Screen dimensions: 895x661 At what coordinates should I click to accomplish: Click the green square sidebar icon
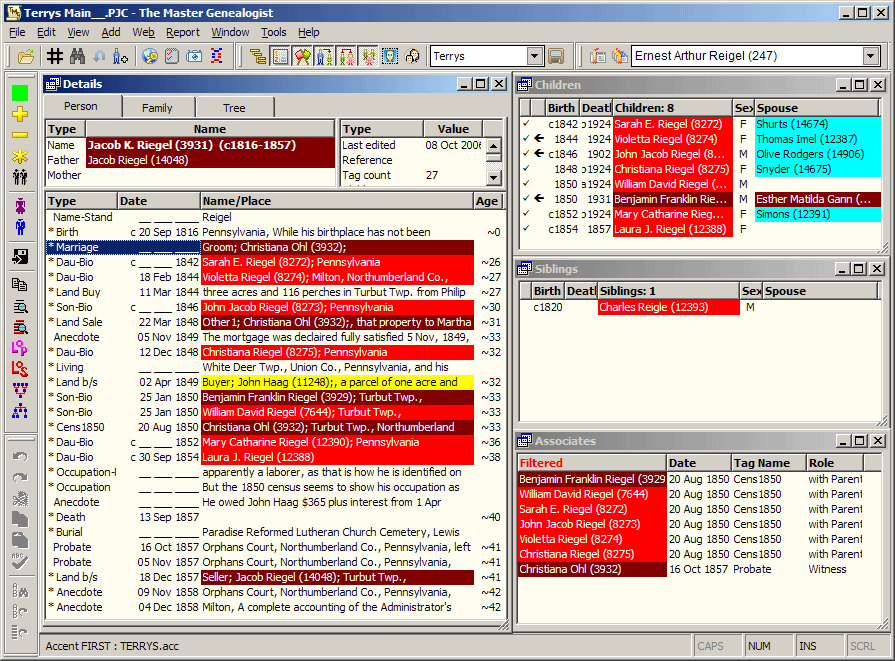[19, 93]
